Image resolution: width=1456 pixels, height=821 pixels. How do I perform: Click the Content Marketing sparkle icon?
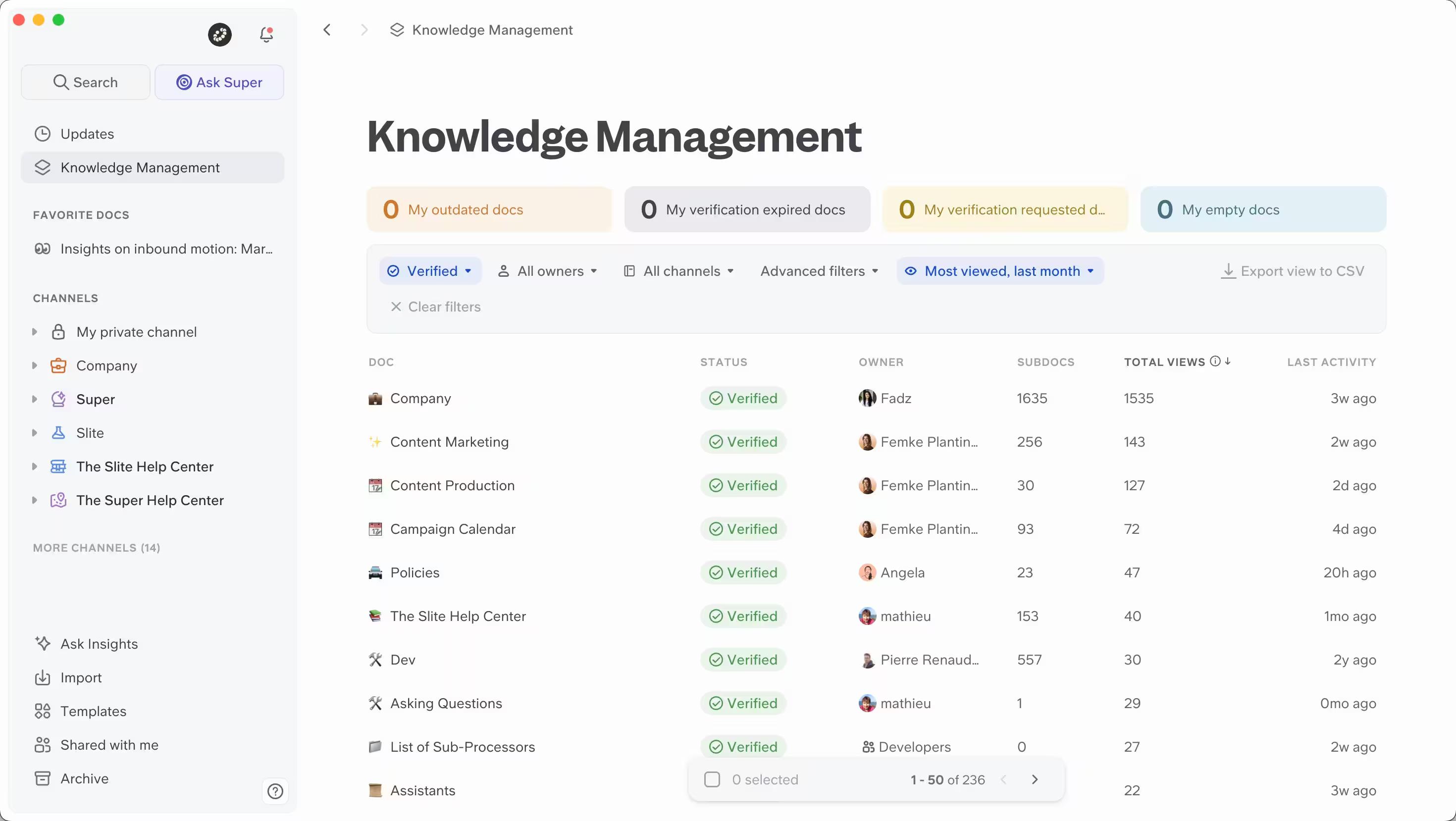[x=375, y=442]
